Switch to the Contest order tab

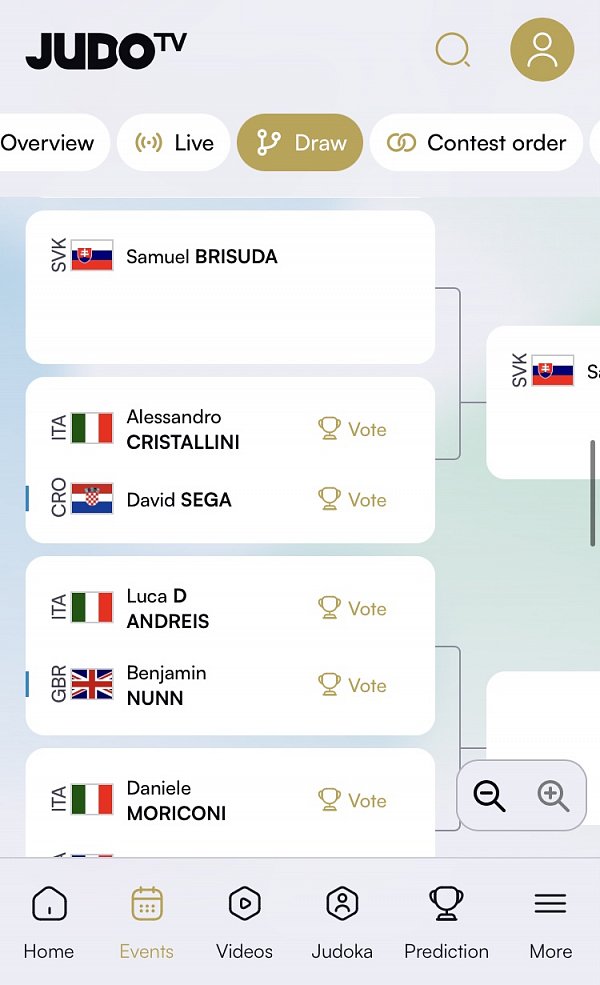476,143
